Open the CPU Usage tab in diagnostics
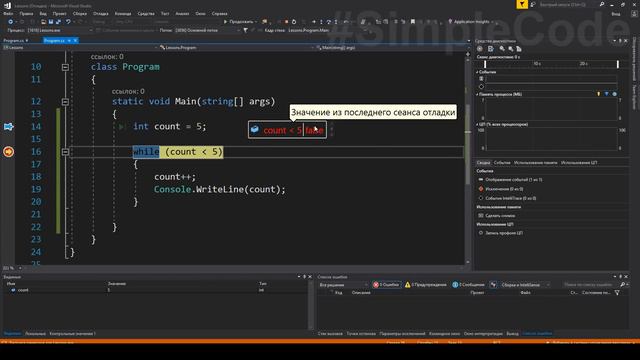This screenshot has width=640, height=360. click(x=579, y=162)
